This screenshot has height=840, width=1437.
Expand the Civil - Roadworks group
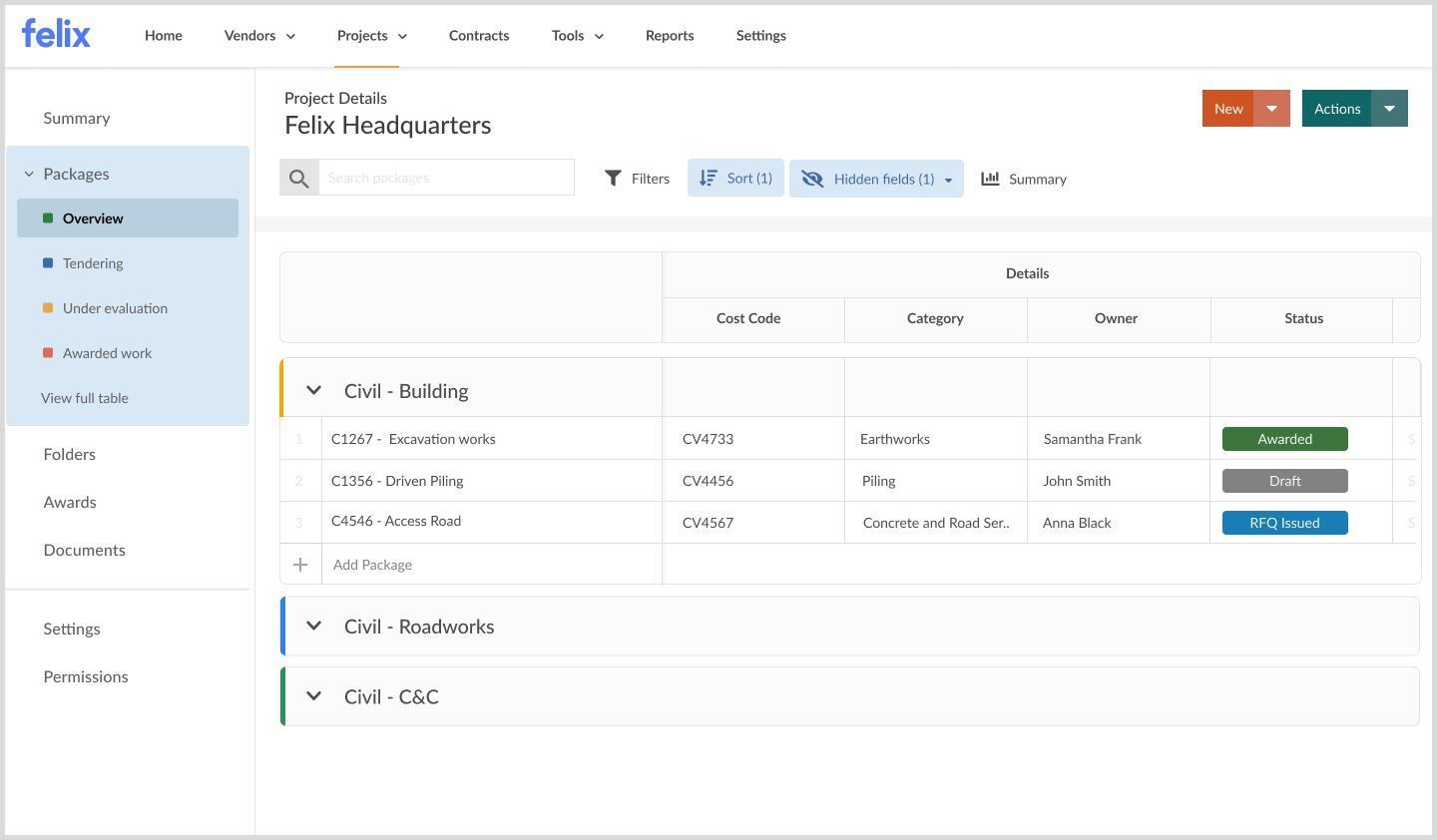click(x=313, y=626)
